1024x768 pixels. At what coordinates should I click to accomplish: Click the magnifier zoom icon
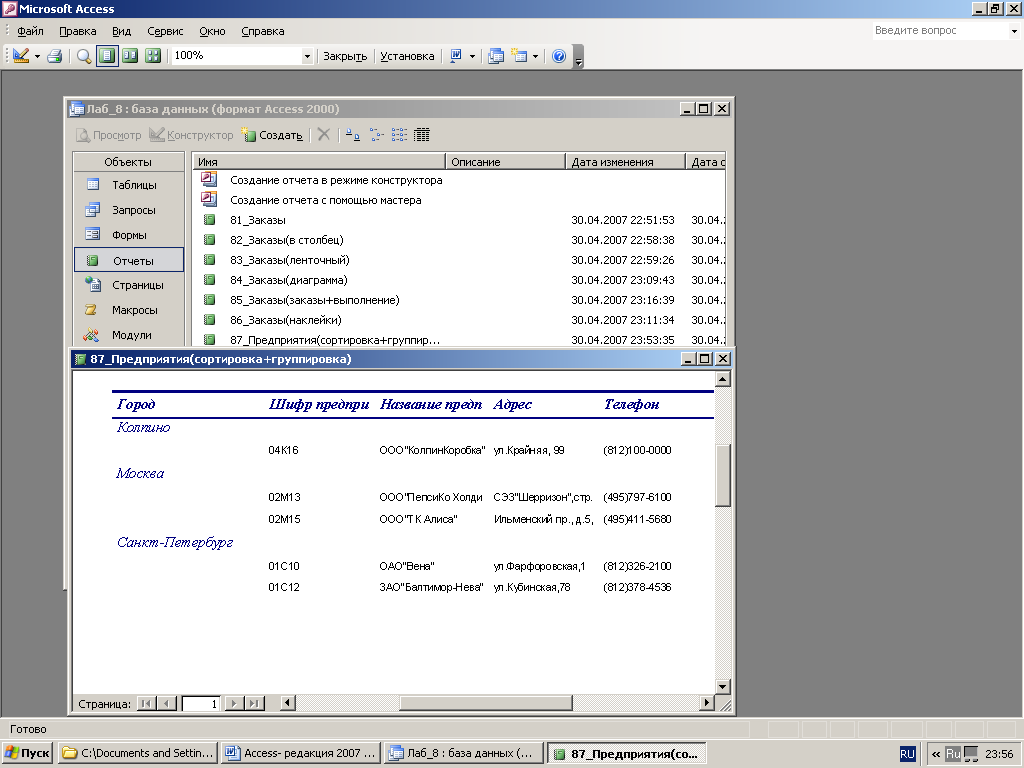(84, 56)
